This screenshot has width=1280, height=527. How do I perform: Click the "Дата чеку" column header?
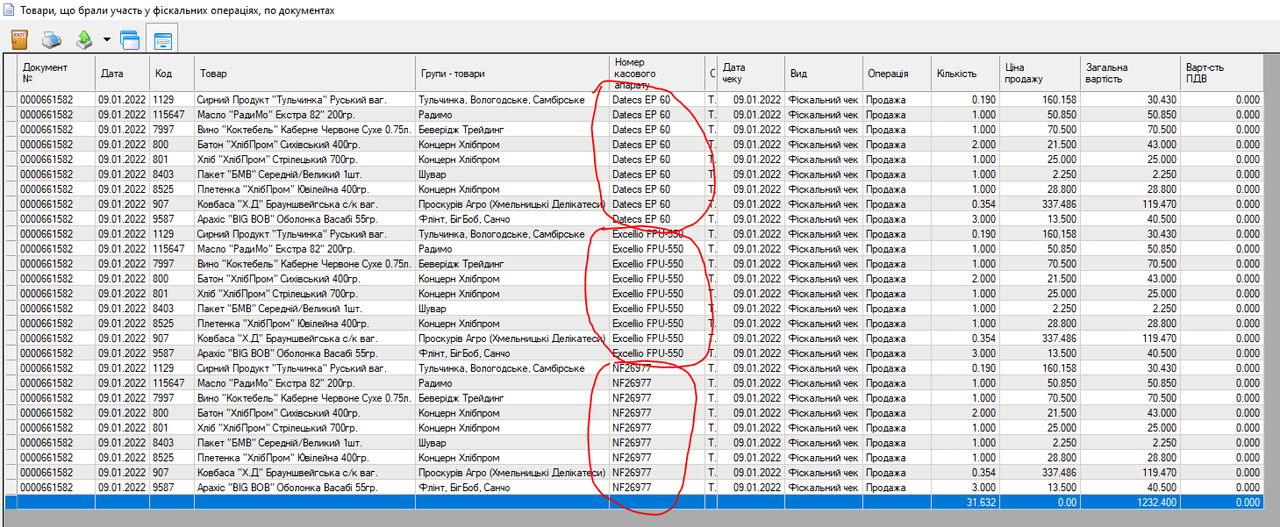751,74
